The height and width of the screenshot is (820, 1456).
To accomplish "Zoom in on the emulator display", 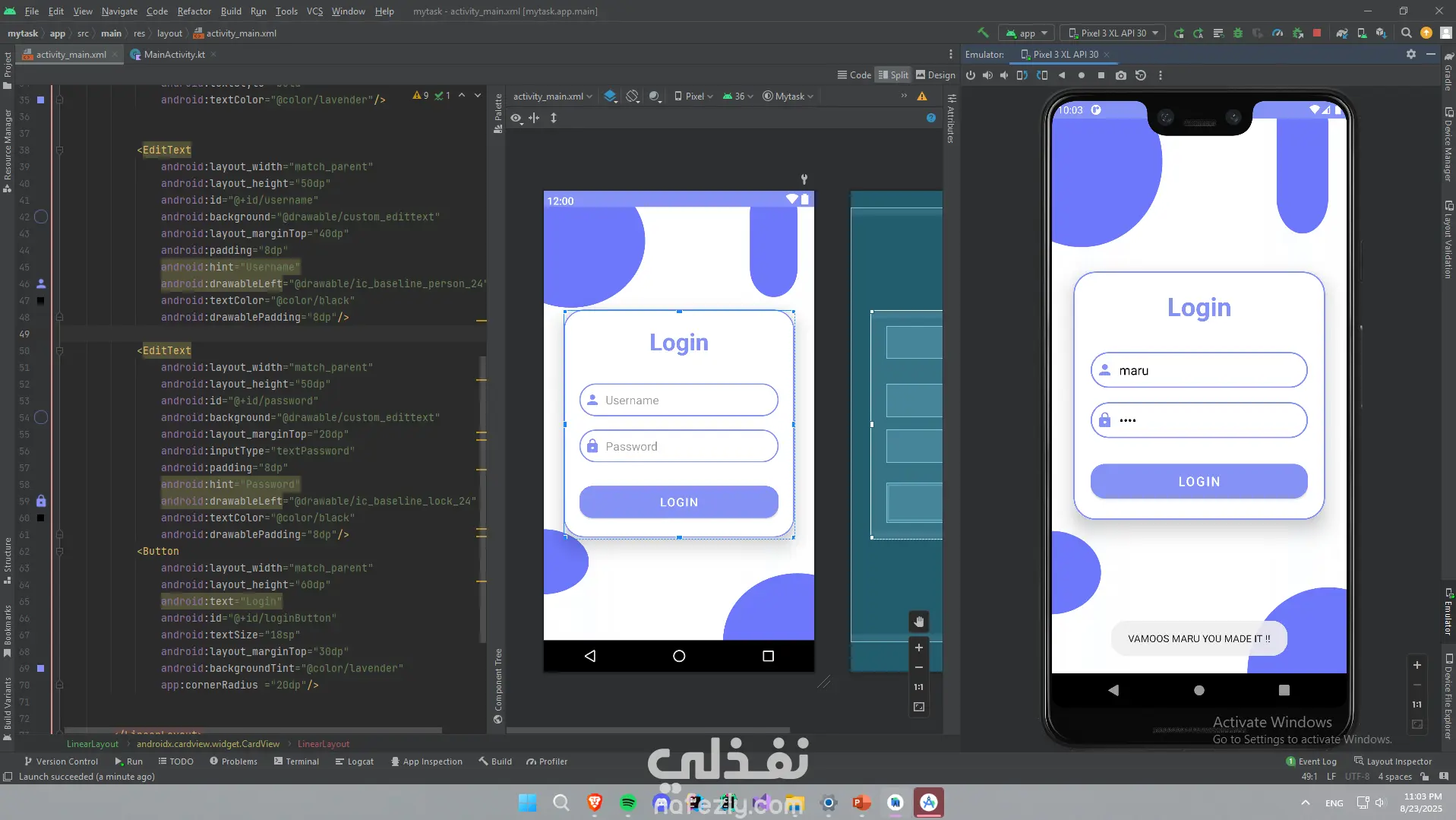I will coord(1417,665).
